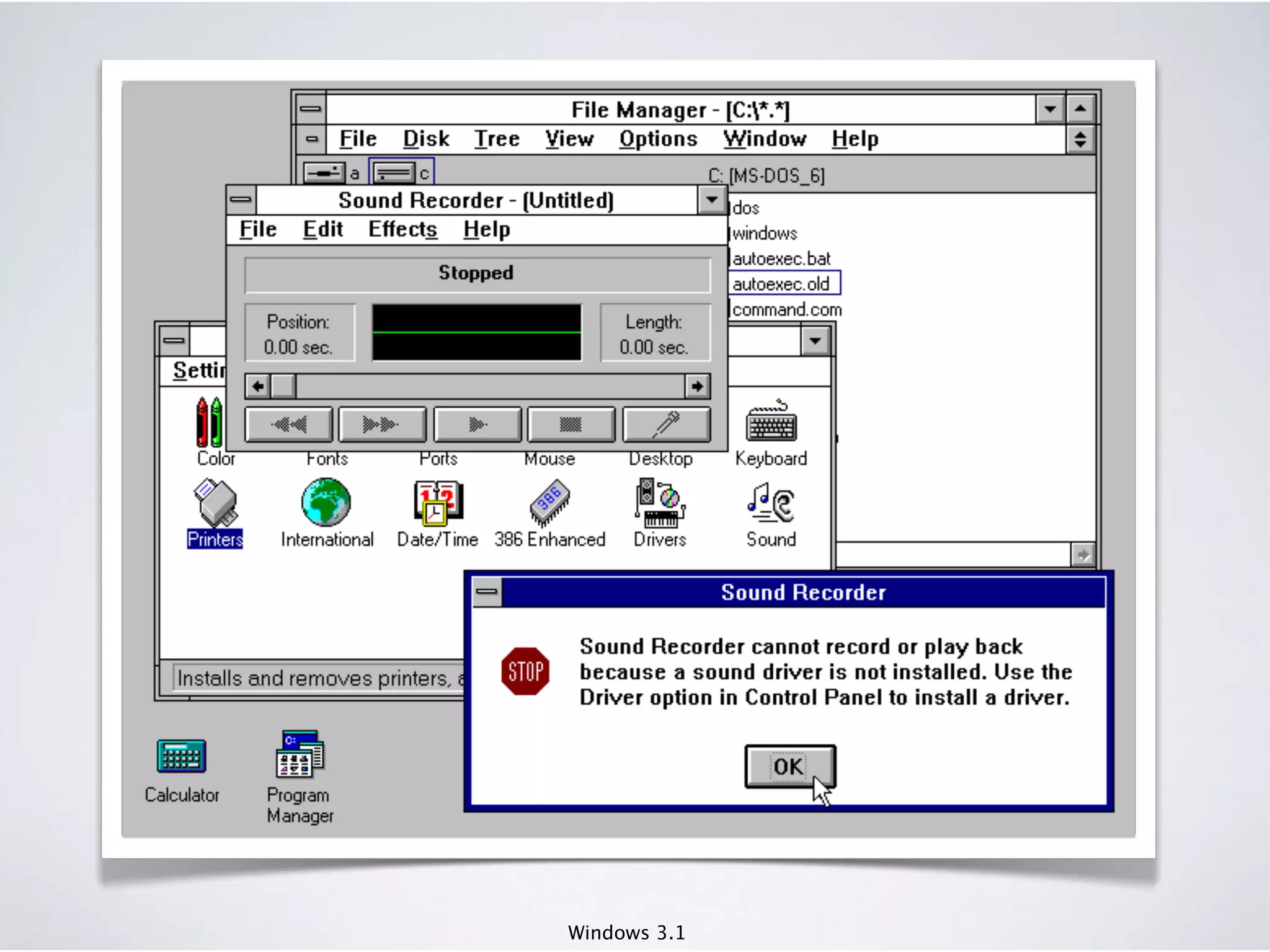Image resolution: width=1270 pixels, height=952 pixels.
Task: Open the Tree menu in File Manager
Action: point(497,139)
